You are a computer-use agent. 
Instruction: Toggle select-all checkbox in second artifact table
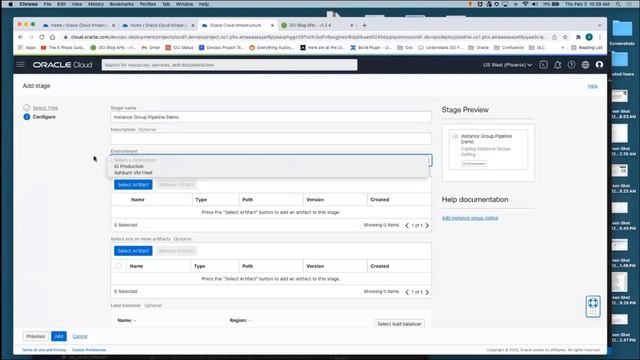[118, 266]
